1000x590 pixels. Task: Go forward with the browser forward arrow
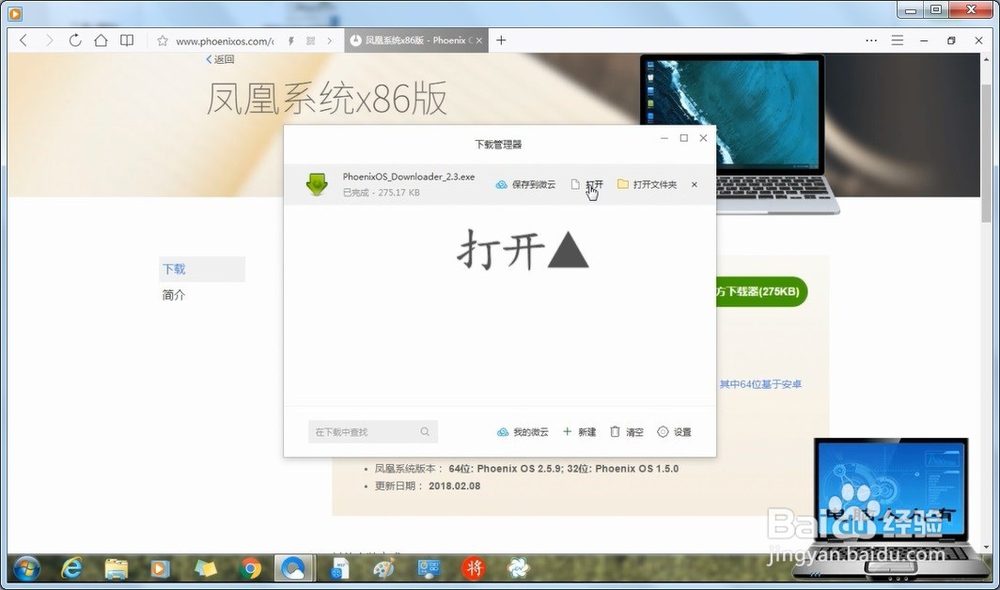point(49,40)
